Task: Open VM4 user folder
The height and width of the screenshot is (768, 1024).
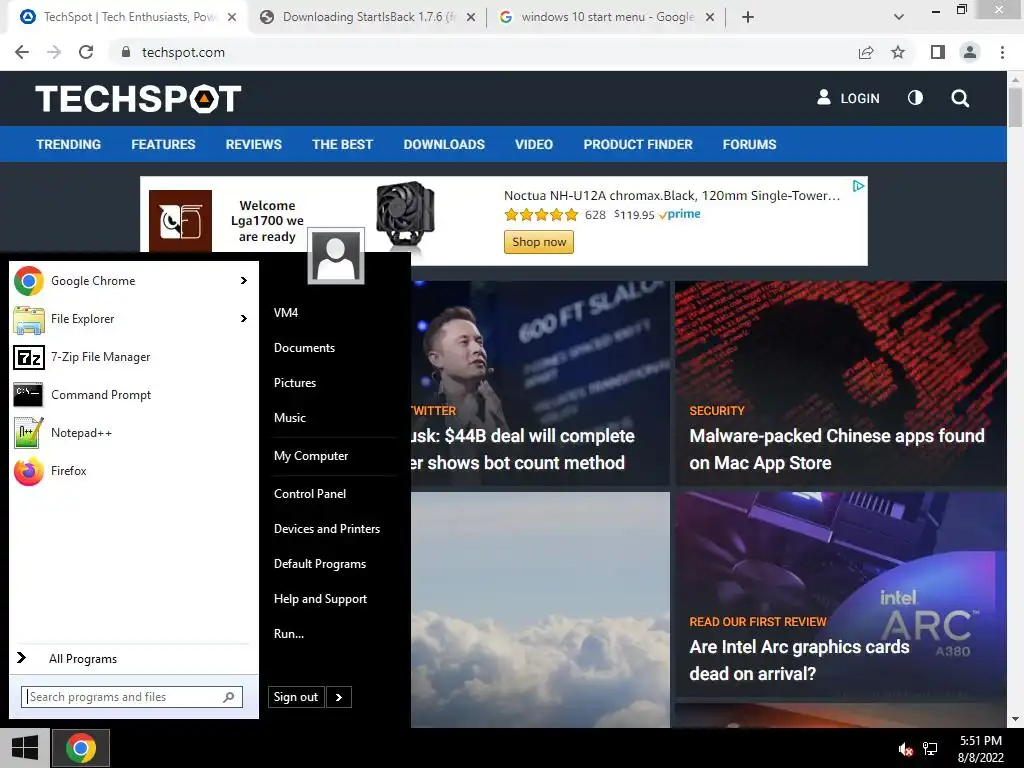Action: point(286,313)
